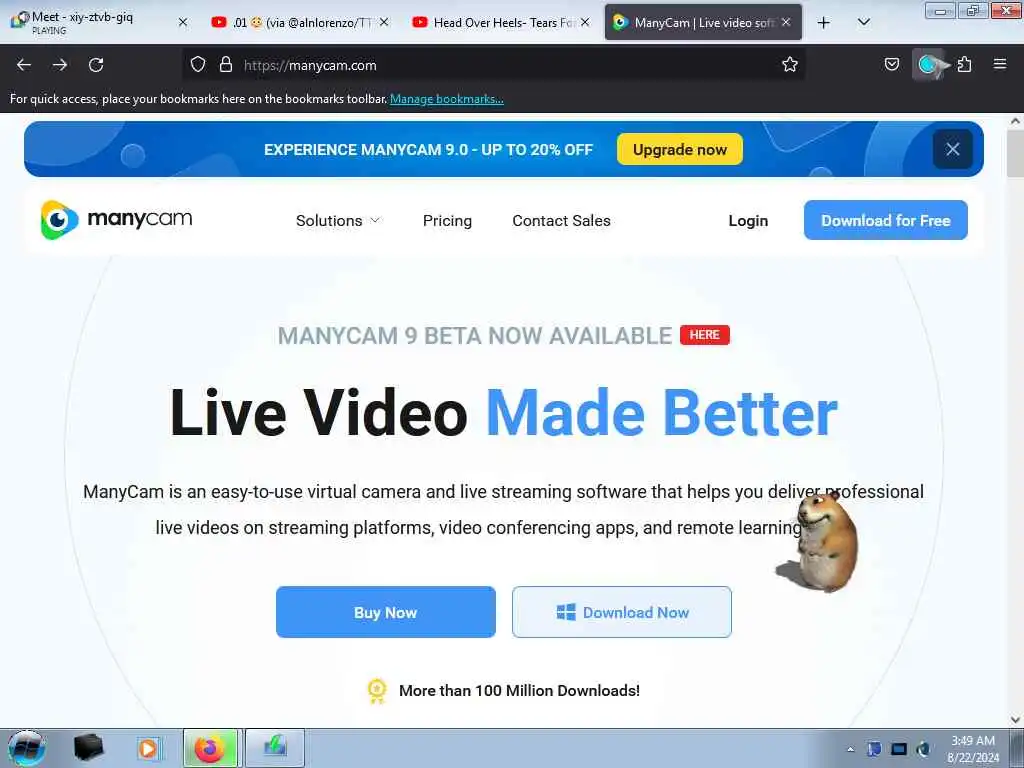
Task: Click the padlock site security icon
Action: [x=226, y=64]
